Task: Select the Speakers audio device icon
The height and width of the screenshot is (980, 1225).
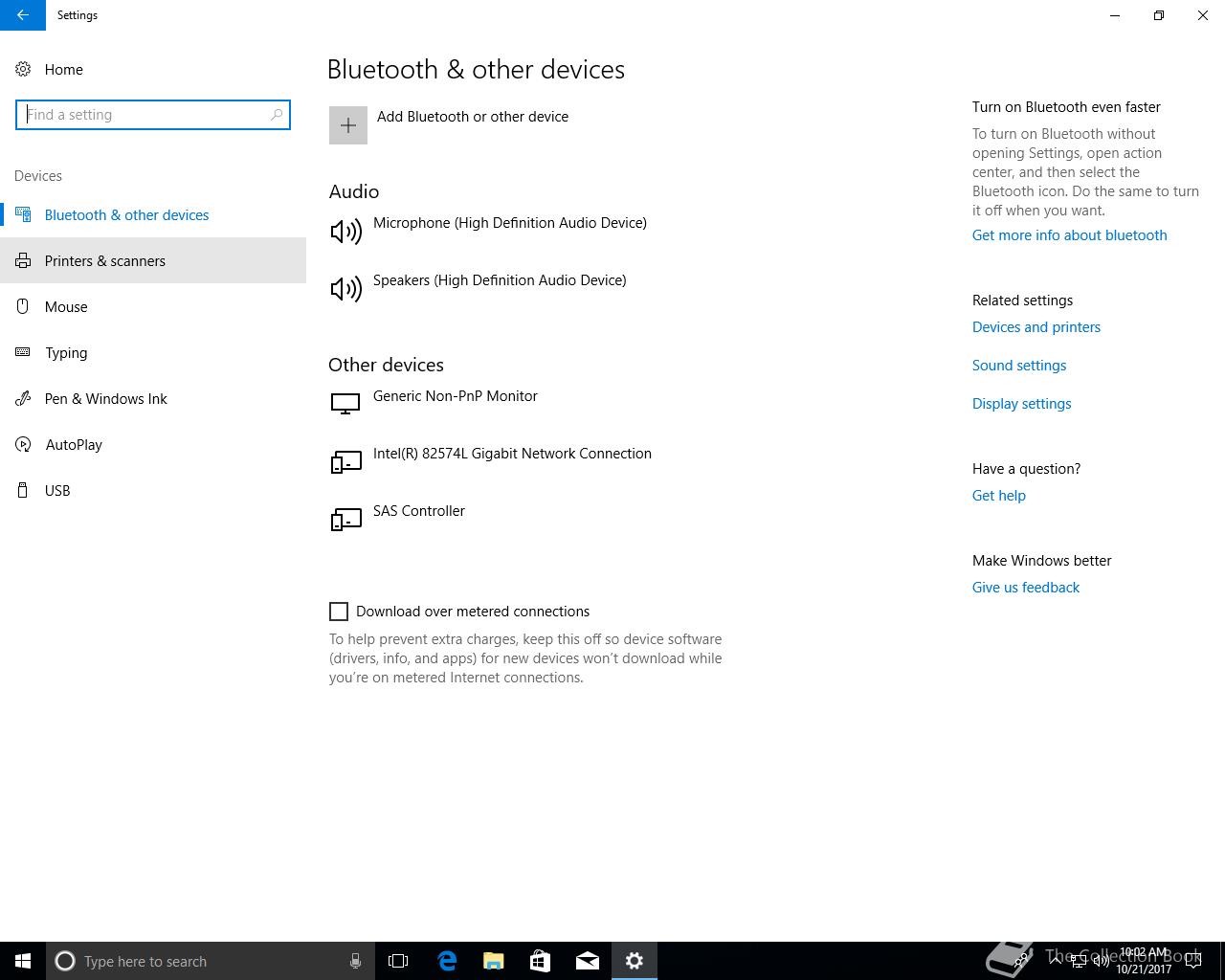Action: 345,288
